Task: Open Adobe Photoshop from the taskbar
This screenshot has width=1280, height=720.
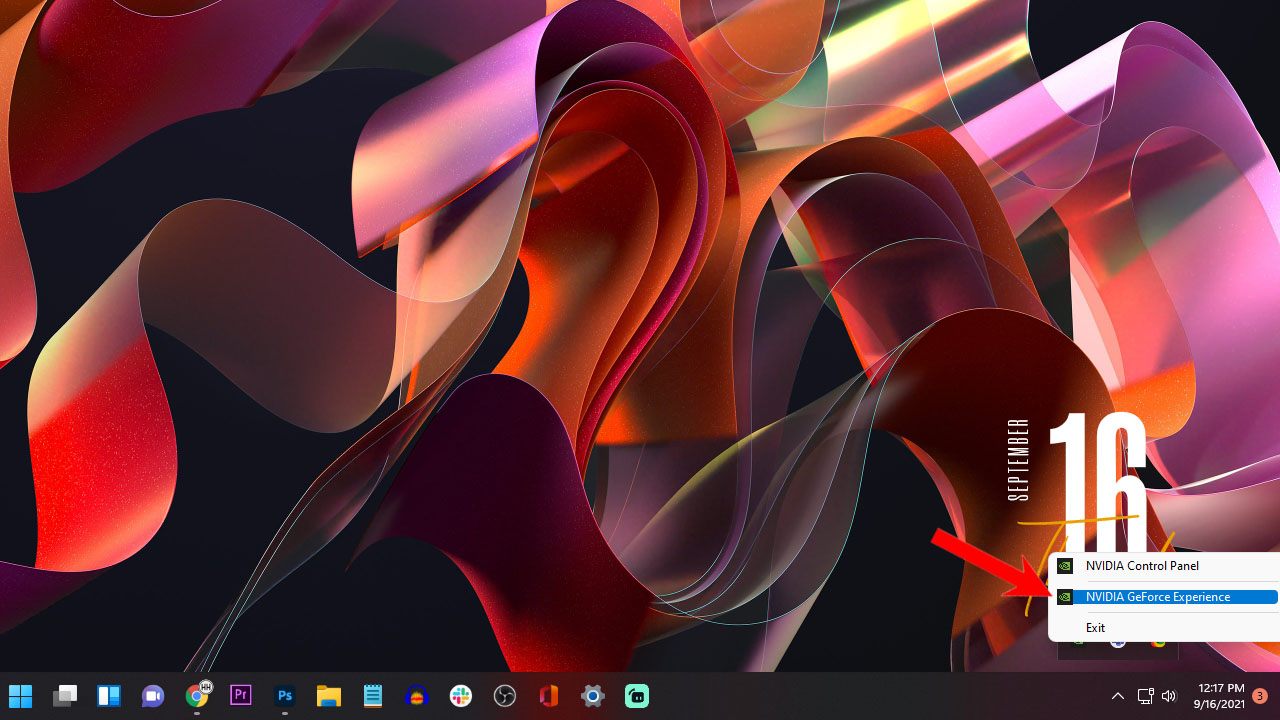Action: coord(285,696)
